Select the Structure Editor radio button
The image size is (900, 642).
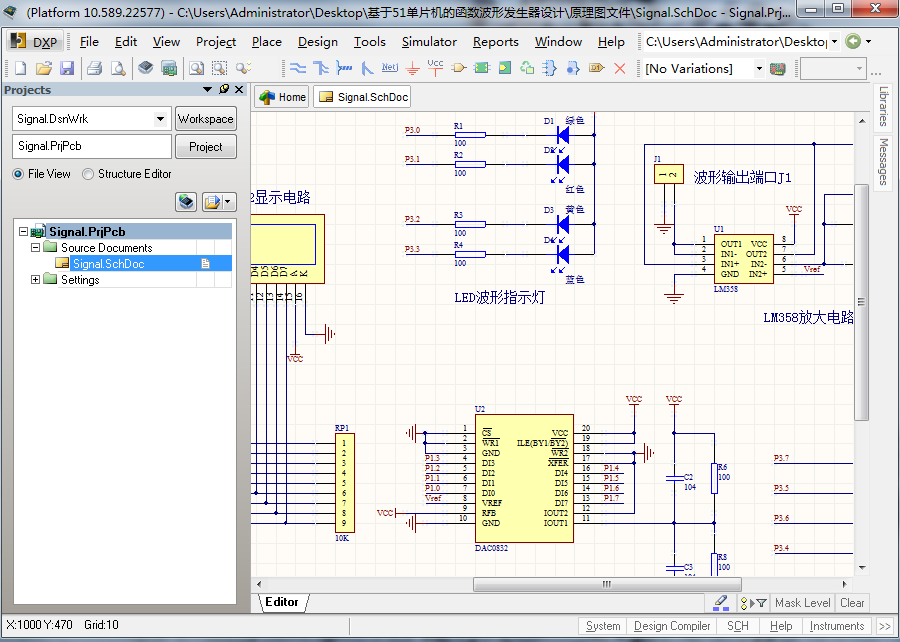[x=89, y=174]
